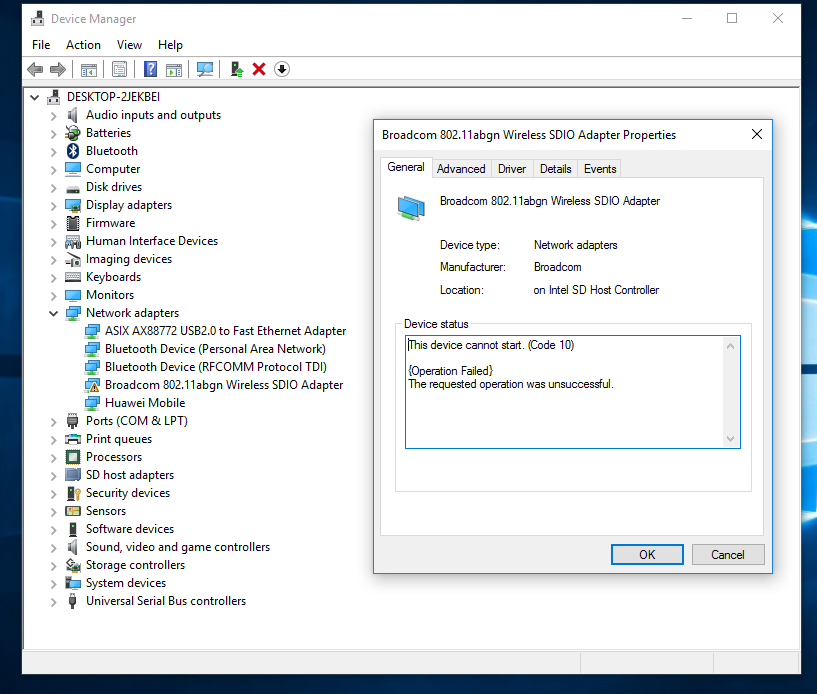Click the Help icon in toolbar
The height and width of the screenshot is (694, 817).
(150, 69)
